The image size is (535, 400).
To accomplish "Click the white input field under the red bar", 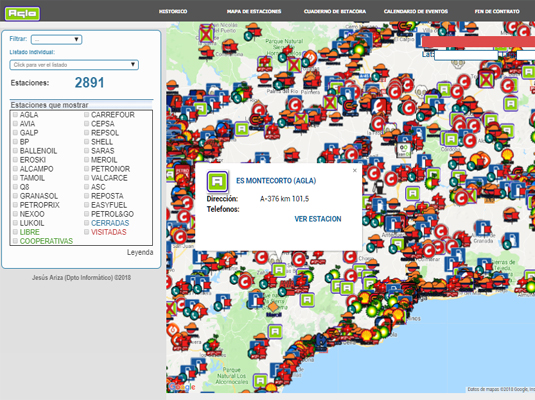I will point(466,55).
